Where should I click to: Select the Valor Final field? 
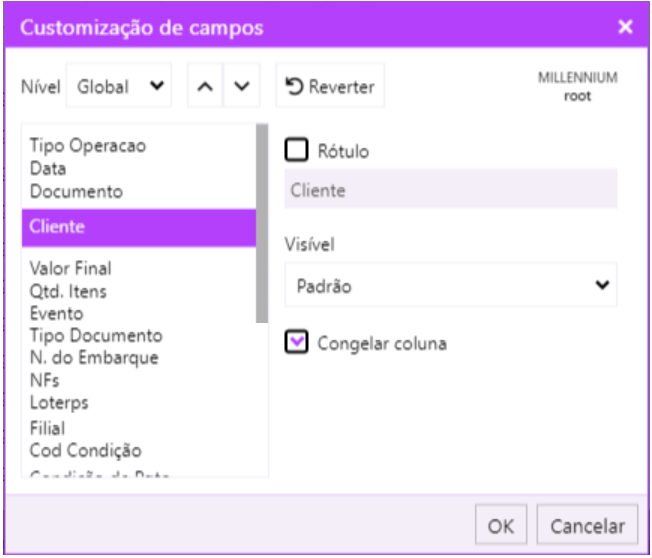tap(70, 268)
